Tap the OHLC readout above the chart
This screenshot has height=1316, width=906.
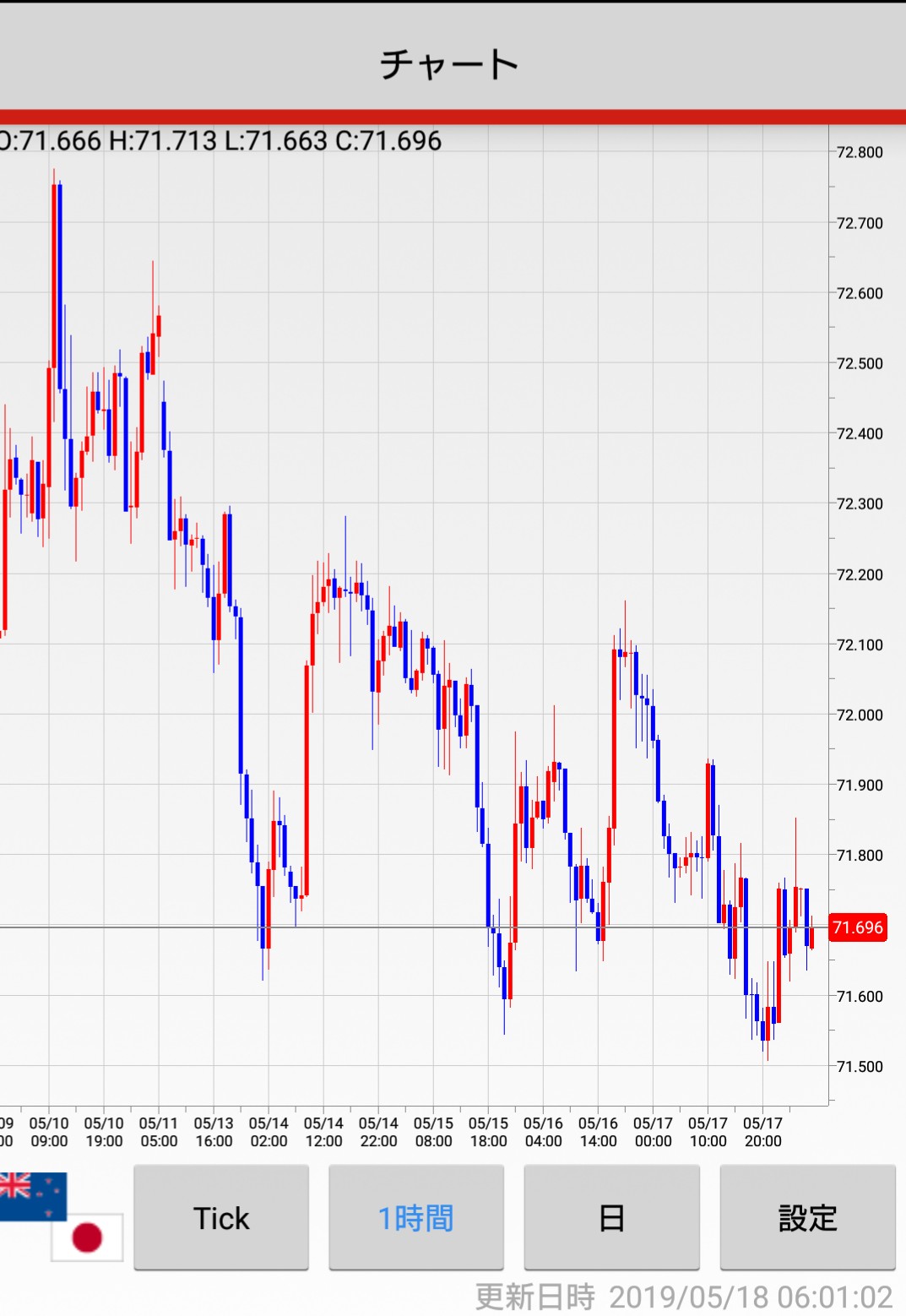(x=221, y=140)
